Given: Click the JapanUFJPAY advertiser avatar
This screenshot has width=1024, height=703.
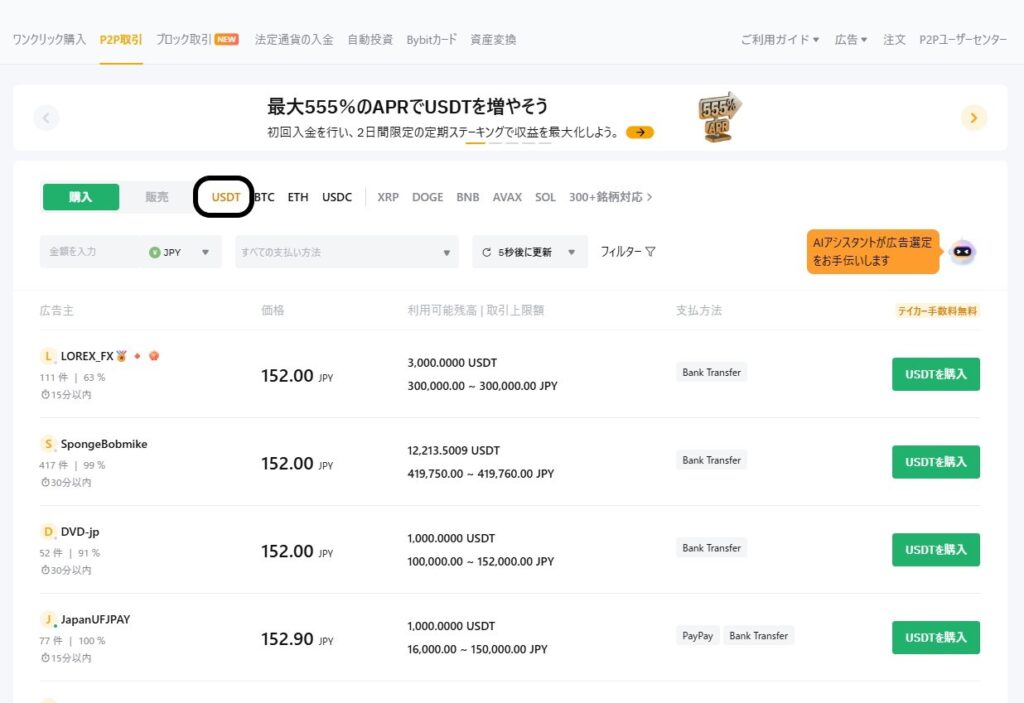Looking at the screenshot, I should pos(48,620).
